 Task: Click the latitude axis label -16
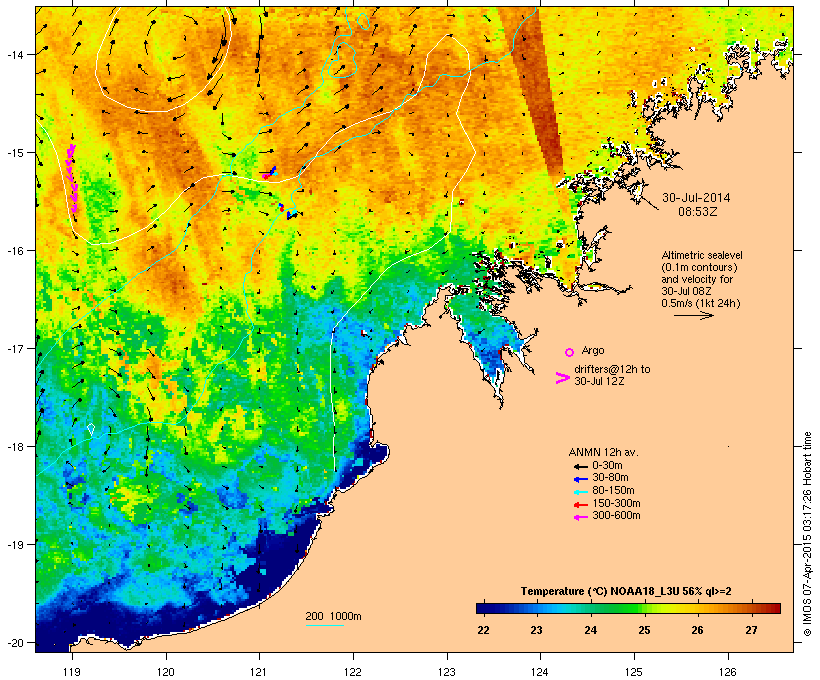(14, 251)
